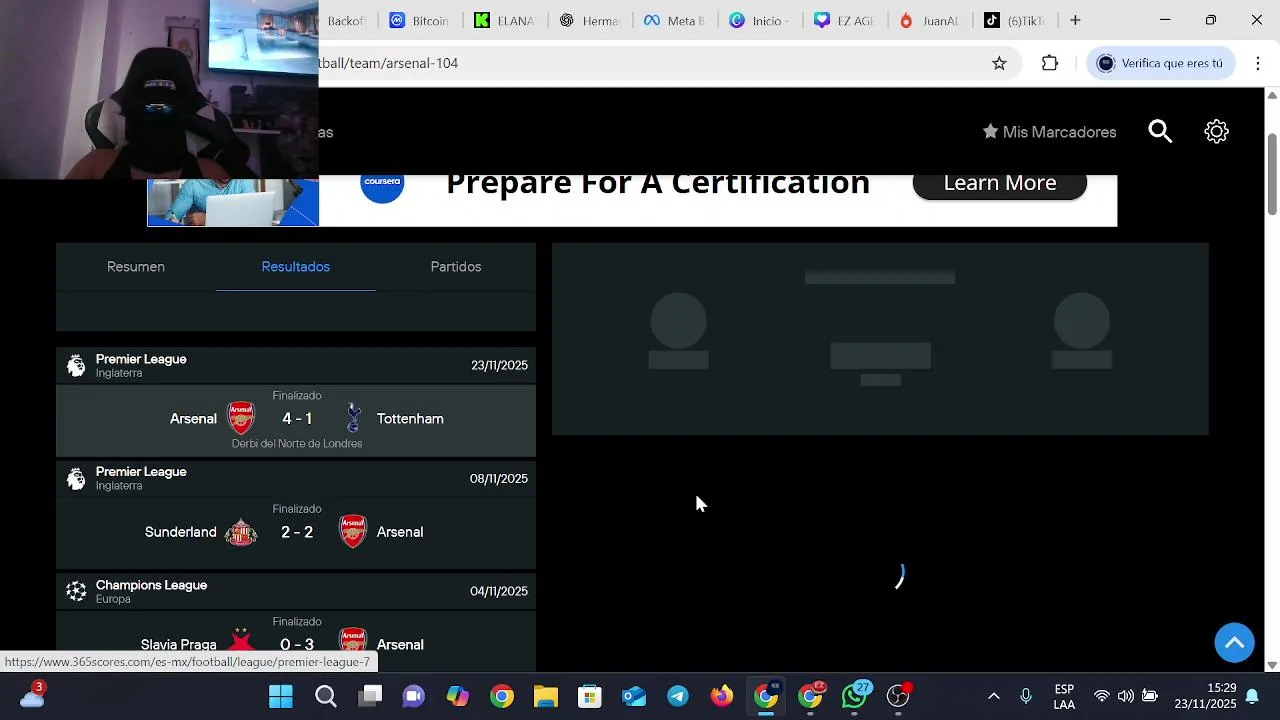Switch to the EZ AGI tab
Image resolution: width=1280 pixels, height=720 pixels.
tap(846, 20)
